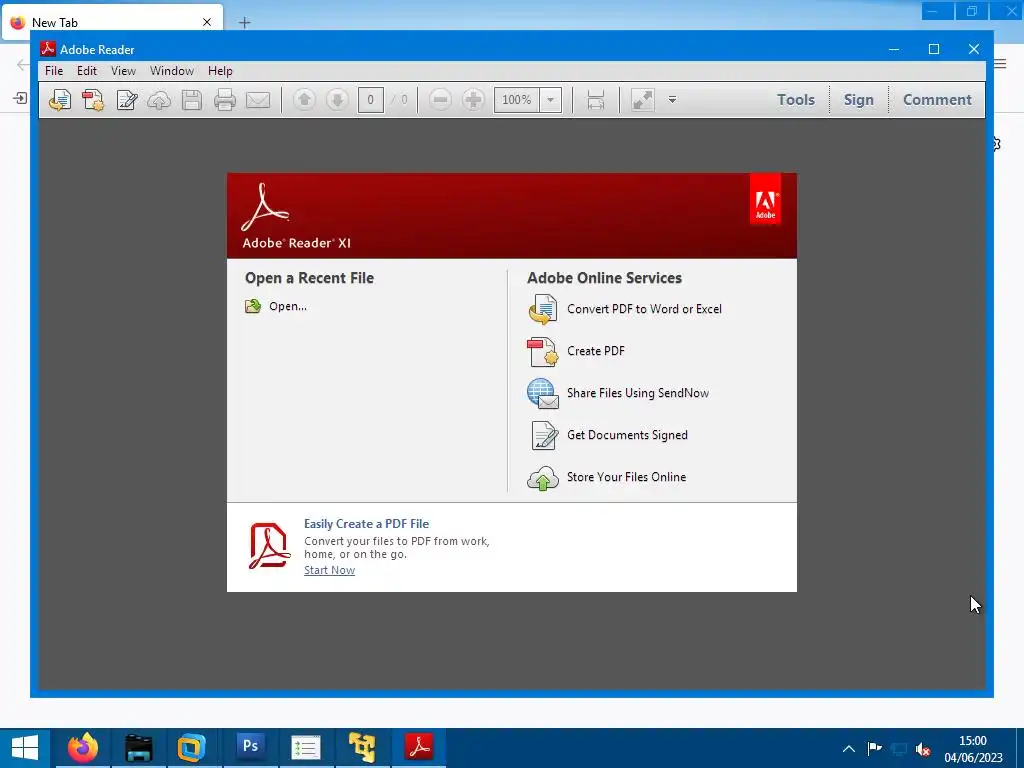
Task: Click the Print toolbar icon
Action: (x=225, y=100)
